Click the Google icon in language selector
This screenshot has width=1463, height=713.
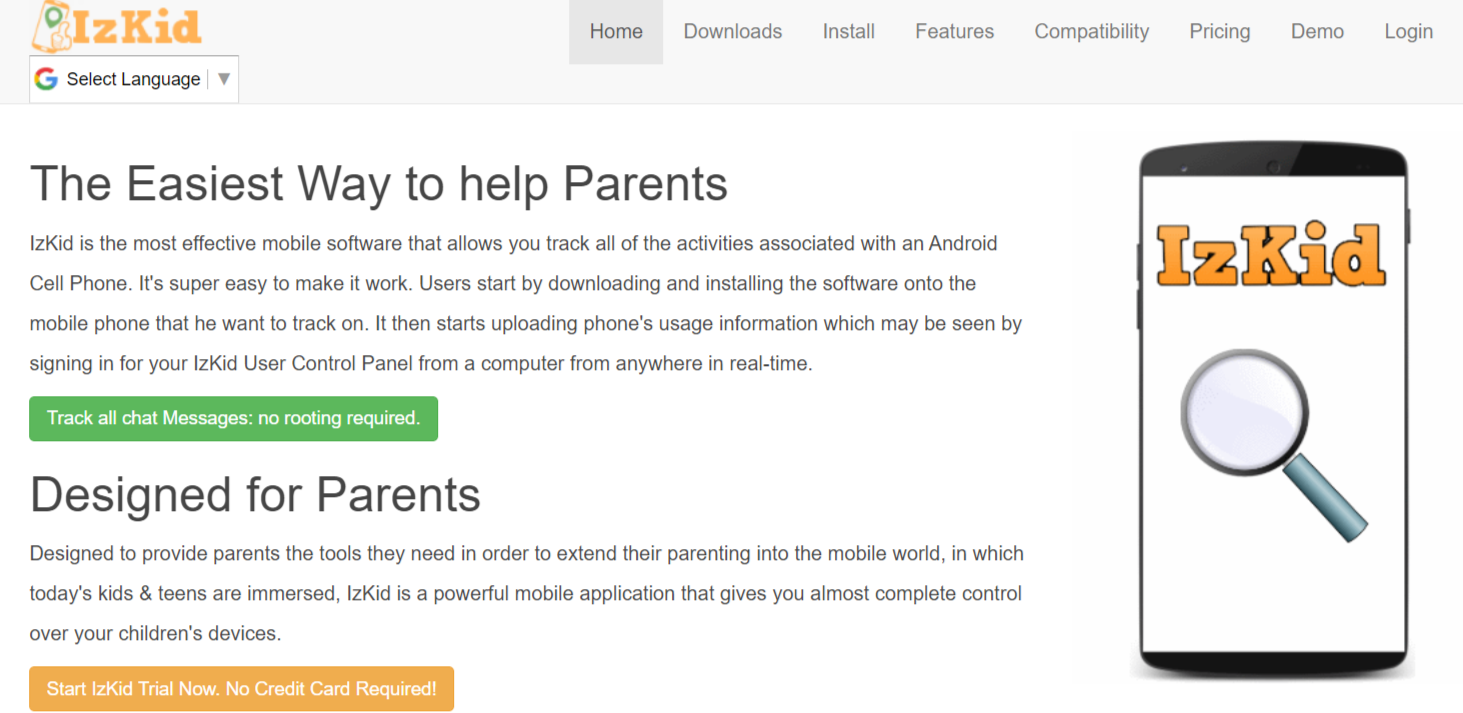point(46,78)
